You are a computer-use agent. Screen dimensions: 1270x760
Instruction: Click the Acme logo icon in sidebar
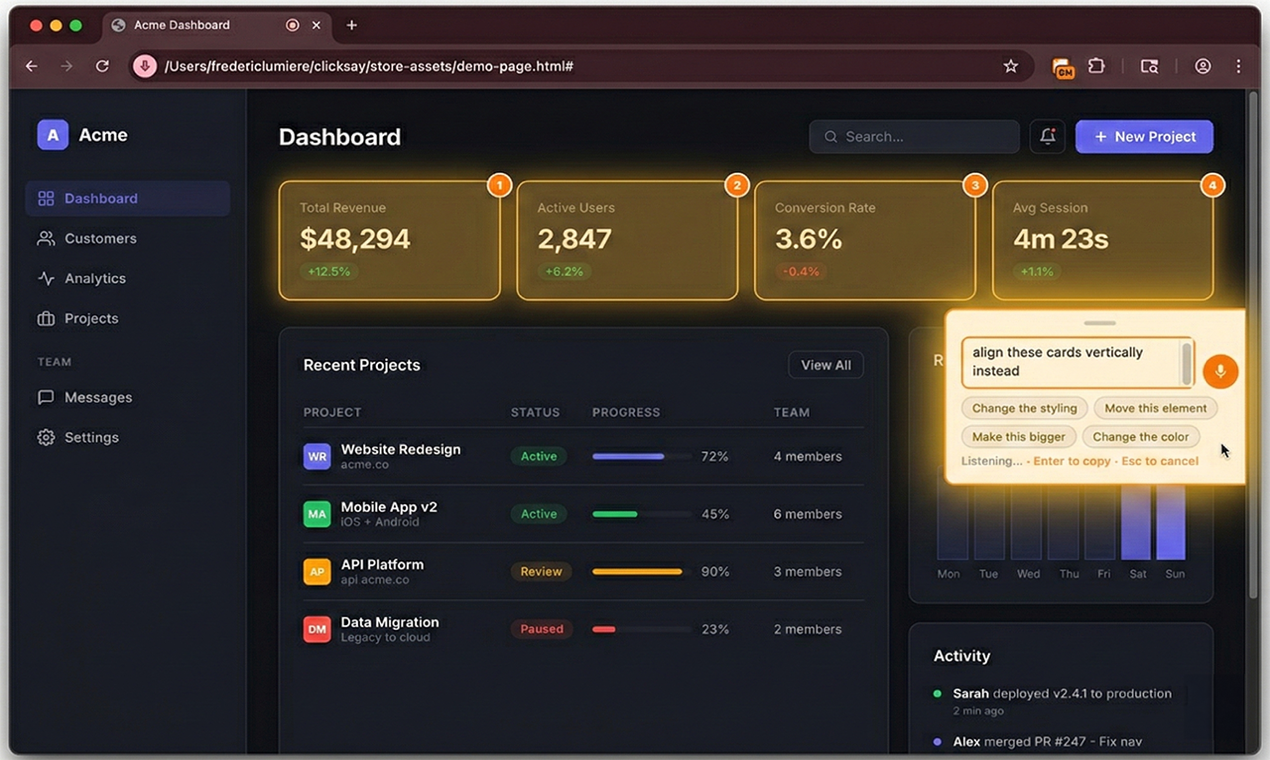coord(52,135)
